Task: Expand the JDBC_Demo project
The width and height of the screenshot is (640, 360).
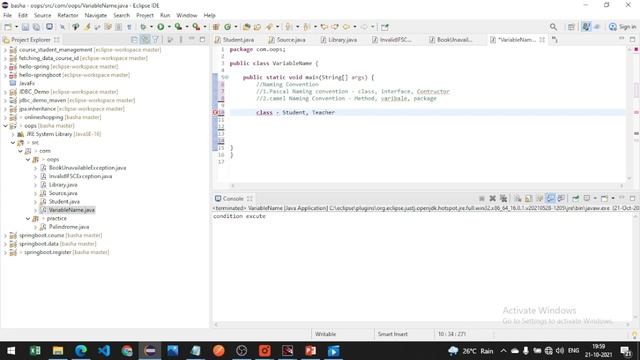Action: (5, 92)
